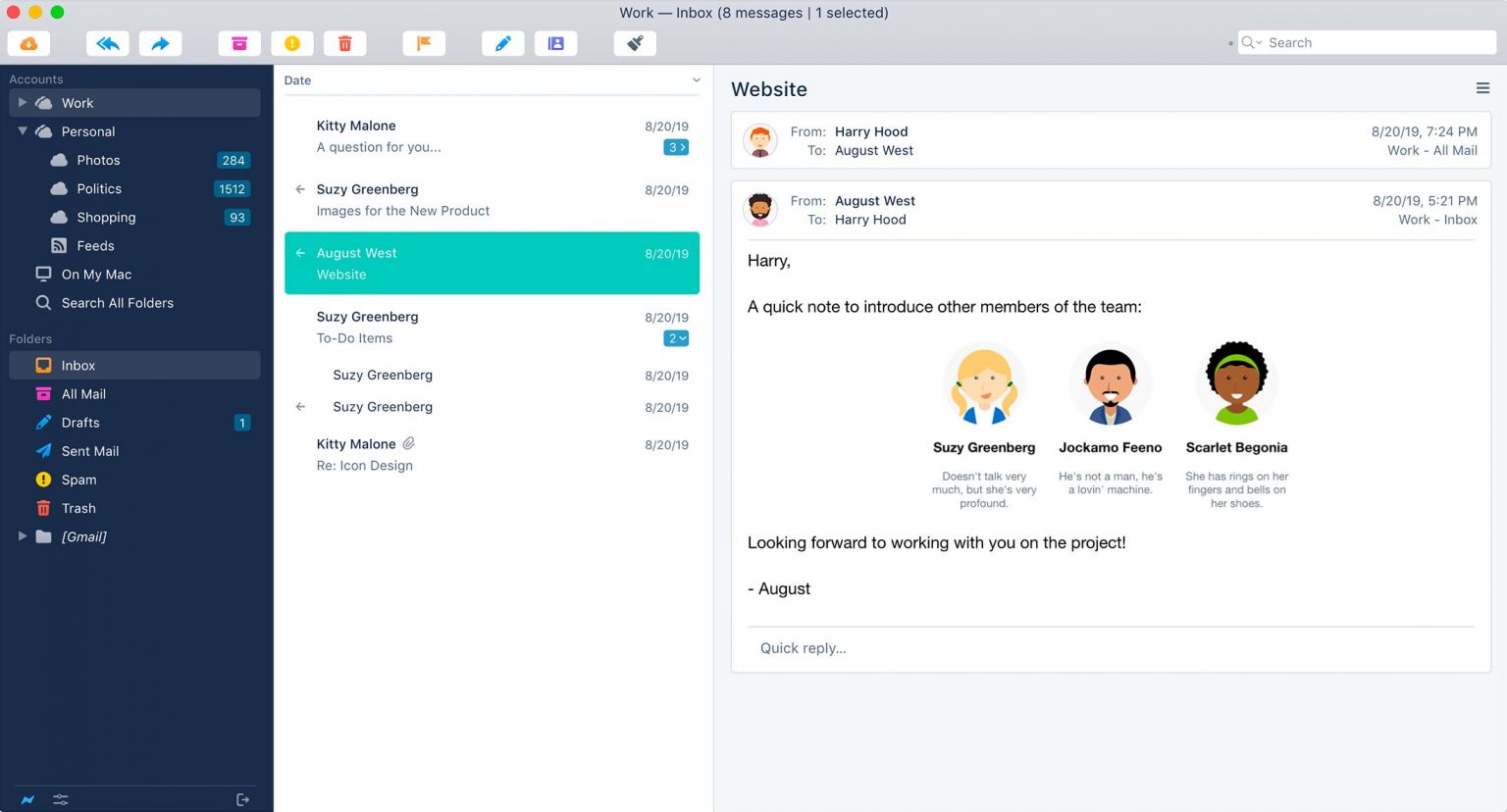
Task: Expand the Work account section
Action: click(x=22, y=102)
